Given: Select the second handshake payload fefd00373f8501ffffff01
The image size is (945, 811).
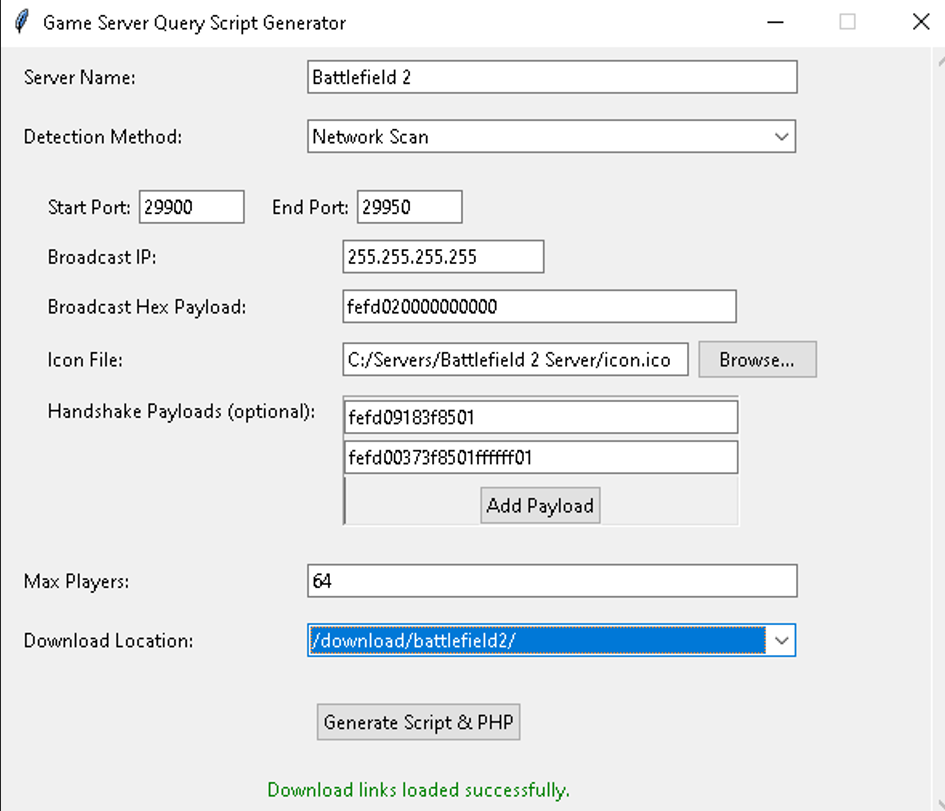Looking at the screenshot, I should tap(540, 458).
